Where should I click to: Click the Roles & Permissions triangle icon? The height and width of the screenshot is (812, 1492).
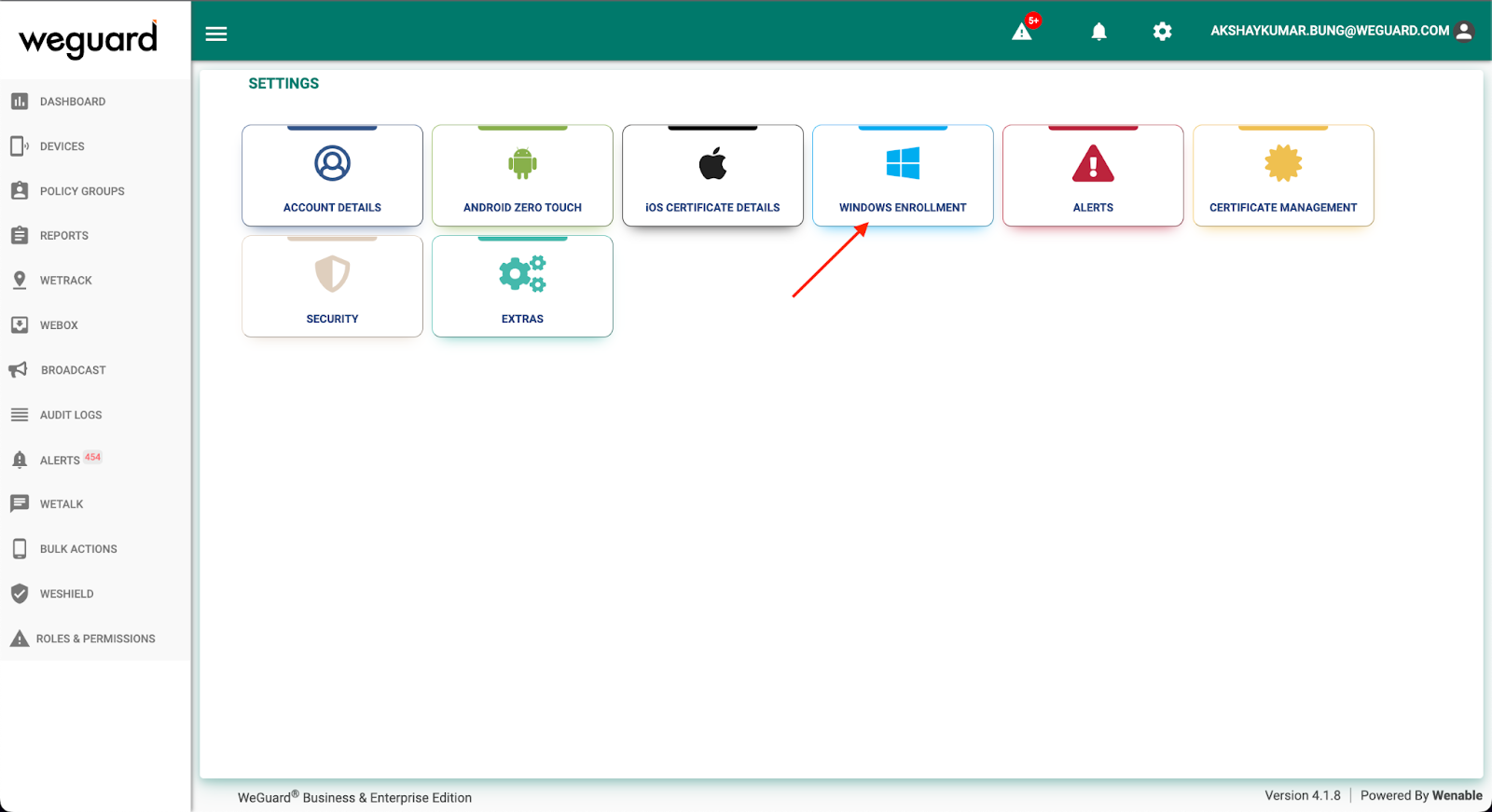click(20, 639)
